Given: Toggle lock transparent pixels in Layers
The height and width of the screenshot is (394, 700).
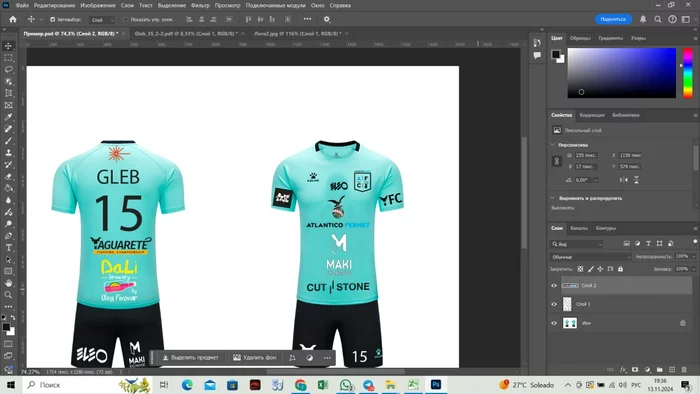Looking at the screenshot, I should click(x=580, y=269).
